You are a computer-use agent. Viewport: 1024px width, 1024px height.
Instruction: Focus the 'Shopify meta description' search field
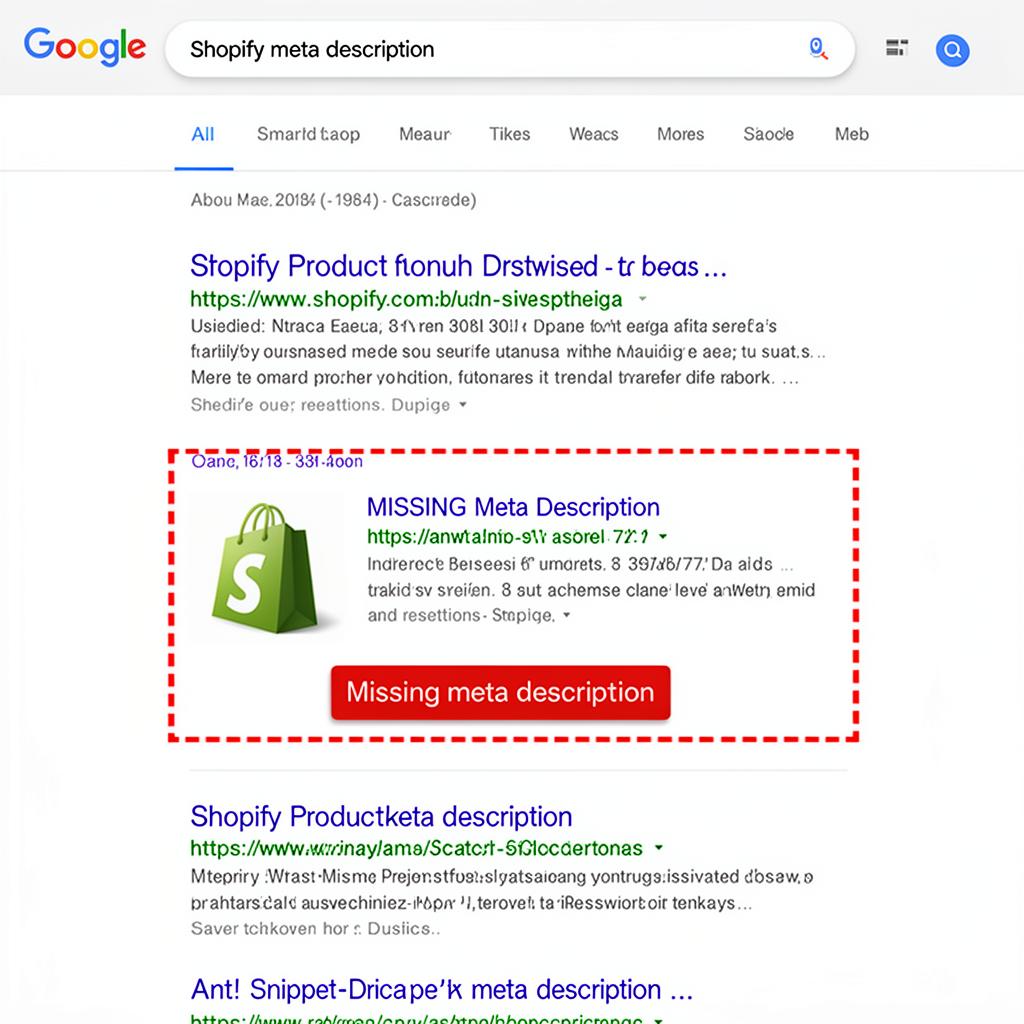[509, 49]
